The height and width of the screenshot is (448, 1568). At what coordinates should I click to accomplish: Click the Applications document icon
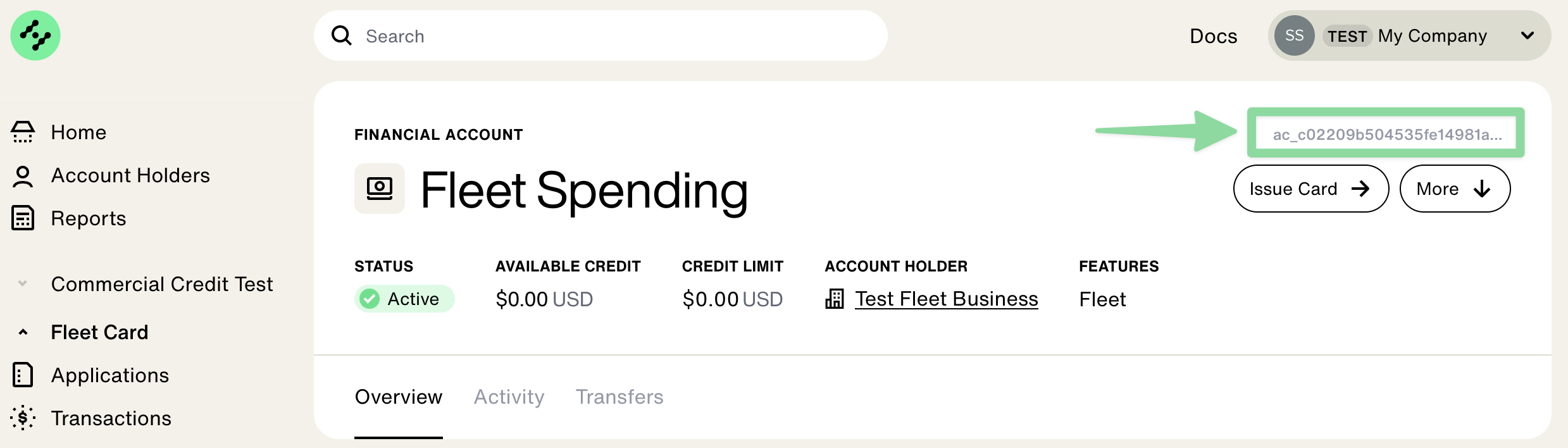point(23,375)
